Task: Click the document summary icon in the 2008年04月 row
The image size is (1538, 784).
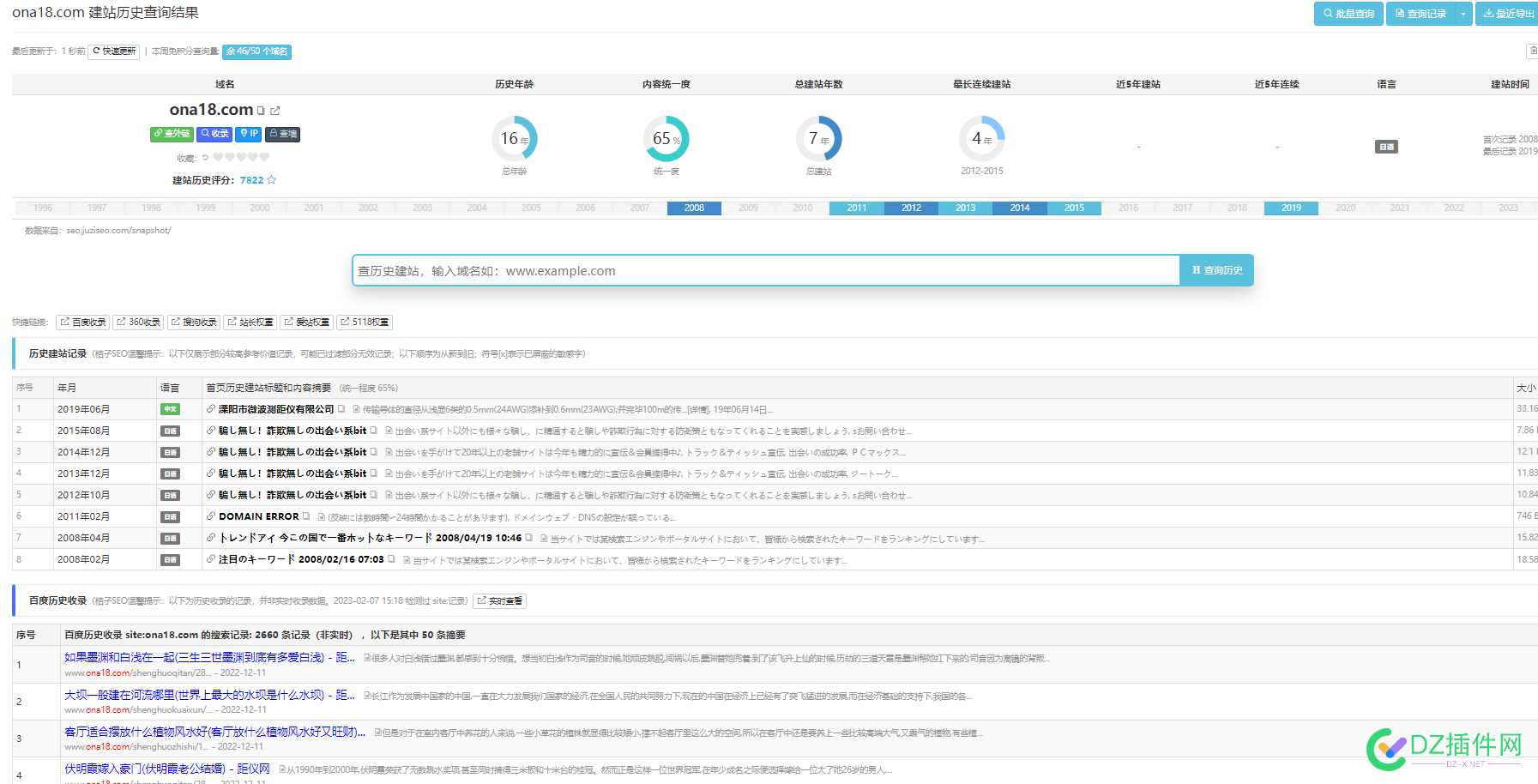Action: coord(543,539)
